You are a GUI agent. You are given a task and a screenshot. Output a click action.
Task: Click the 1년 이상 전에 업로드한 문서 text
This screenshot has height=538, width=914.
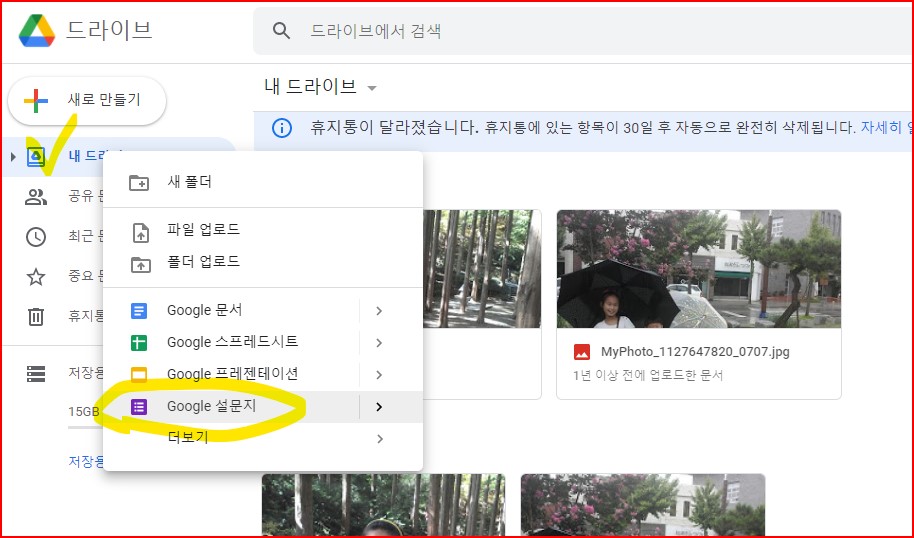[648, 375]
